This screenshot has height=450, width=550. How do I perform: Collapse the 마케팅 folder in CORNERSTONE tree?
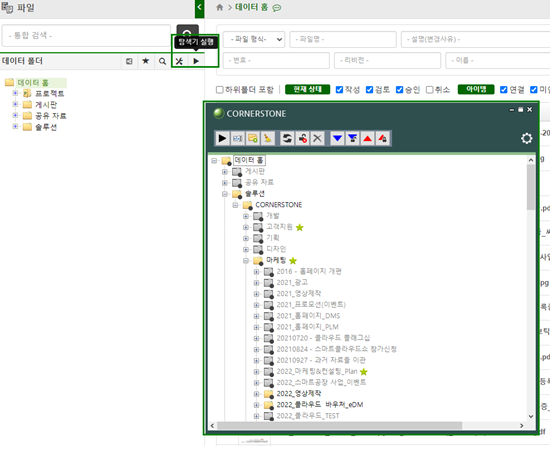tap(246, 260)
